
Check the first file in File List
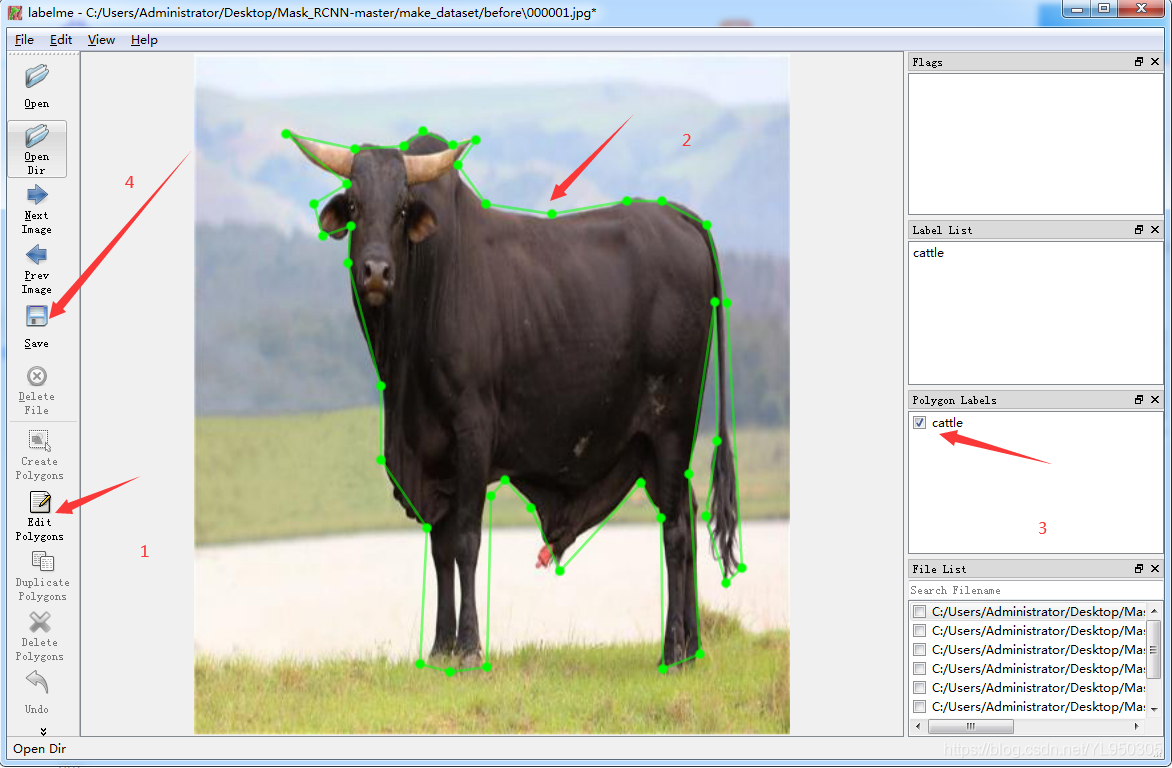pos(919,612)
